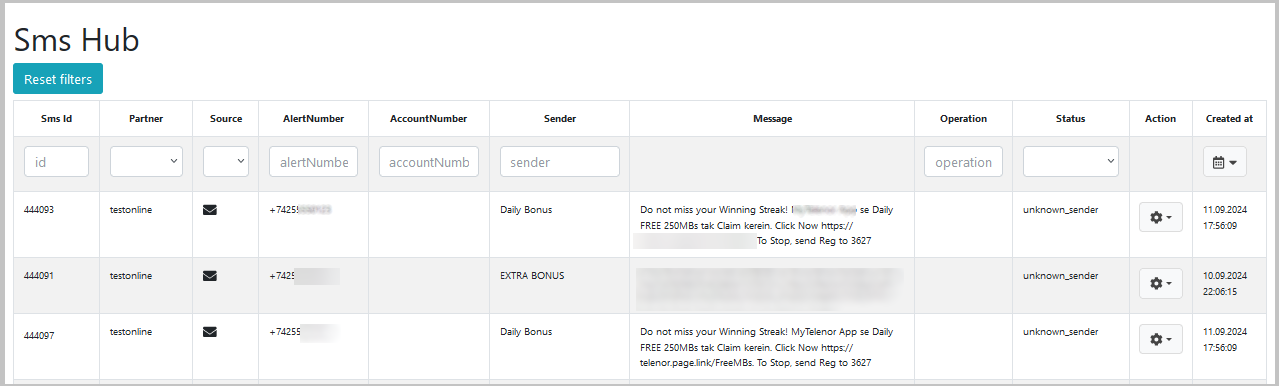Image resolution: width=1279 pixels, height=386 pixels.
Task: Focus the sender filter field
Action: pos(560,162)
